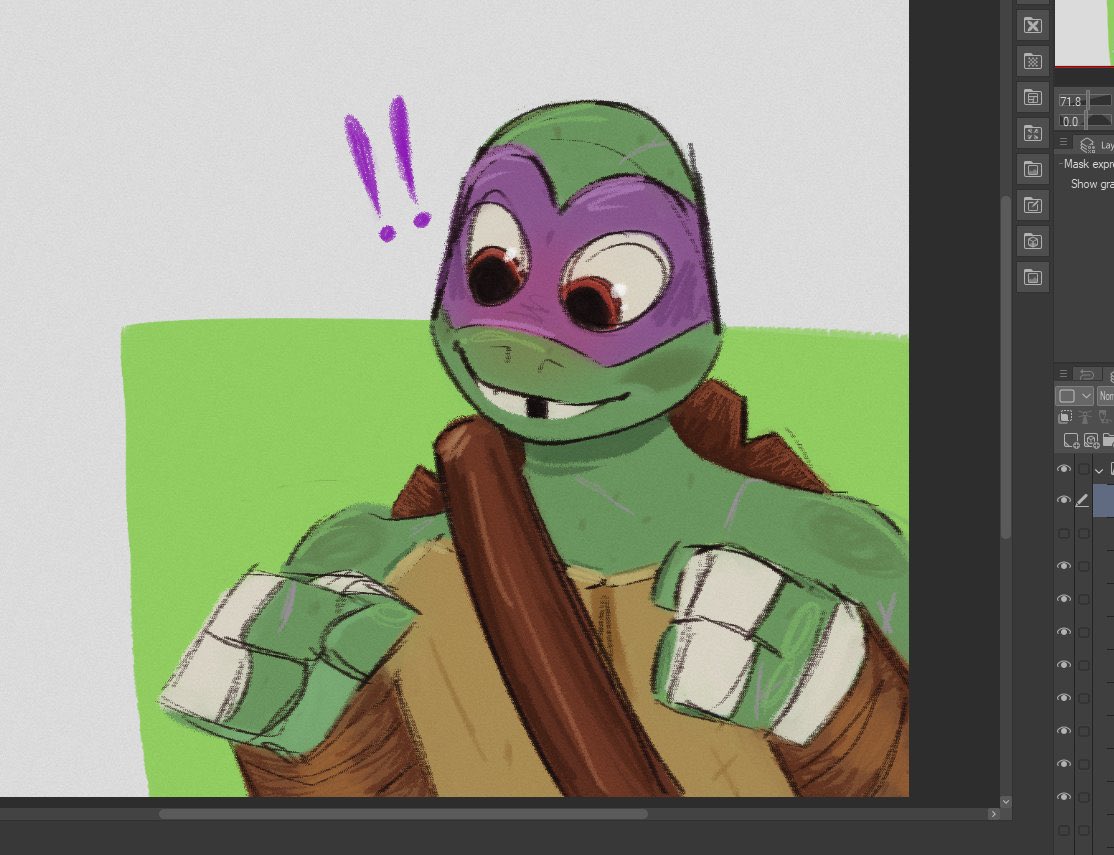
Task: Open the frame layout material folder icon
Action: coord(1032,97)
